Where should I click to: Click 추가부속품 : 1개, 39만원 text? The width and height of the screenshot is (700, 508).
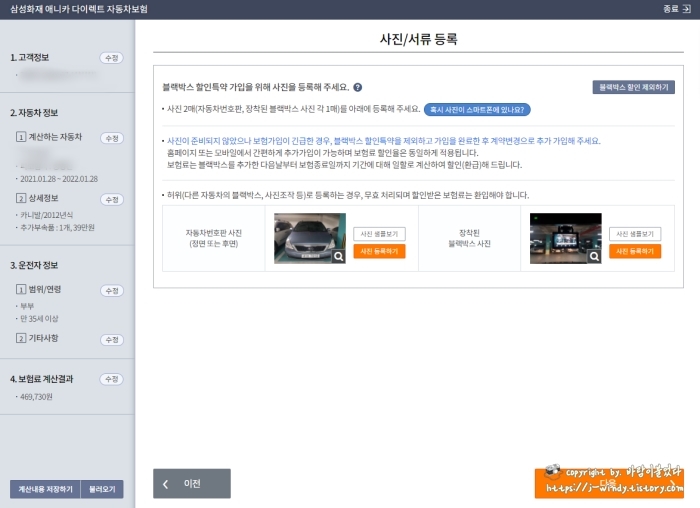coord(57,228)
